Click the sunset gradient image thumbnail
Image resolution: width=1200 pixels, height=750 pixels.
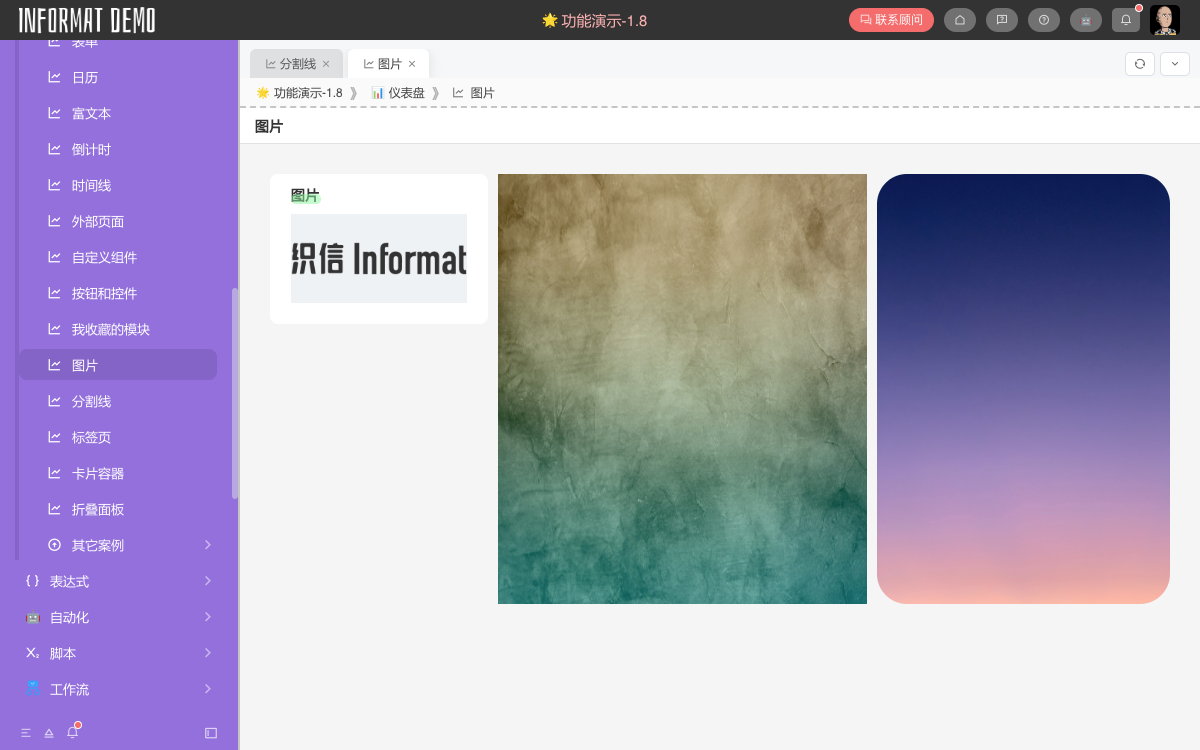1023,388
